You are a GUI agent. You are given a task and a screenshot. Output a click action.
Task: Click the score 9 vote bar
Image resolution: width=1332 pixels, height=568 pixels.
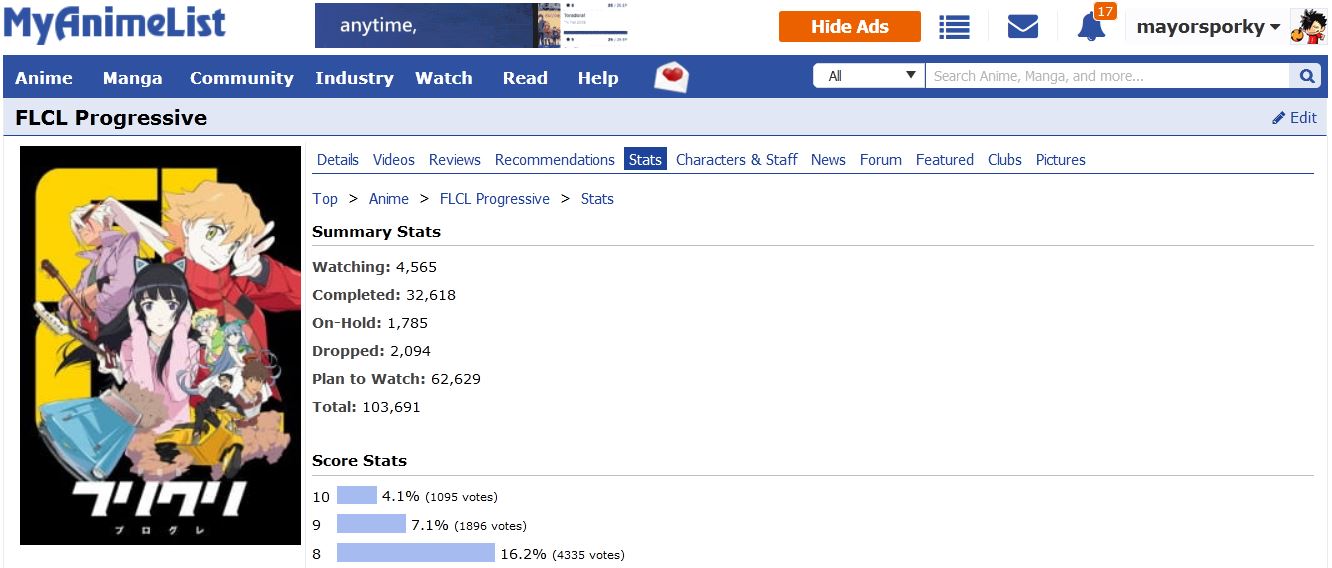pyautogui.click(x=371, y=524)
